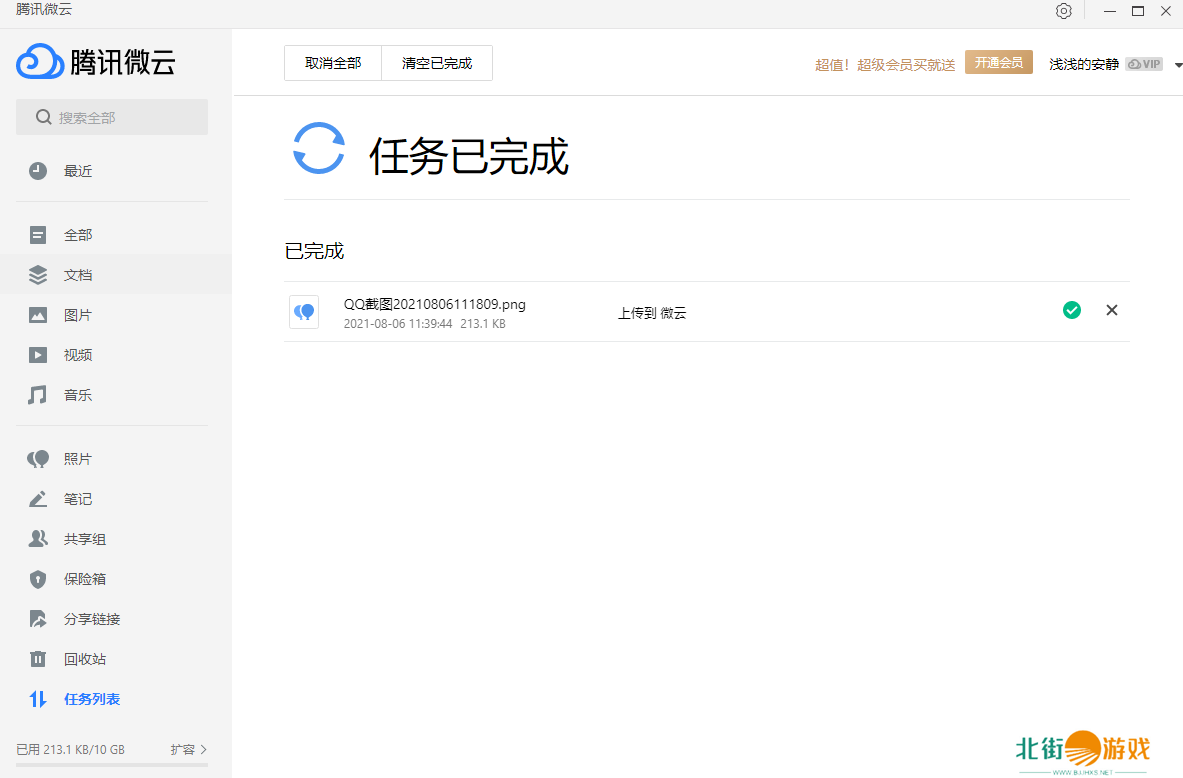Click the 保险箱 shield icon
Image resolution: width=1183 pixels, height=778 pixels.
pos(38,579)
